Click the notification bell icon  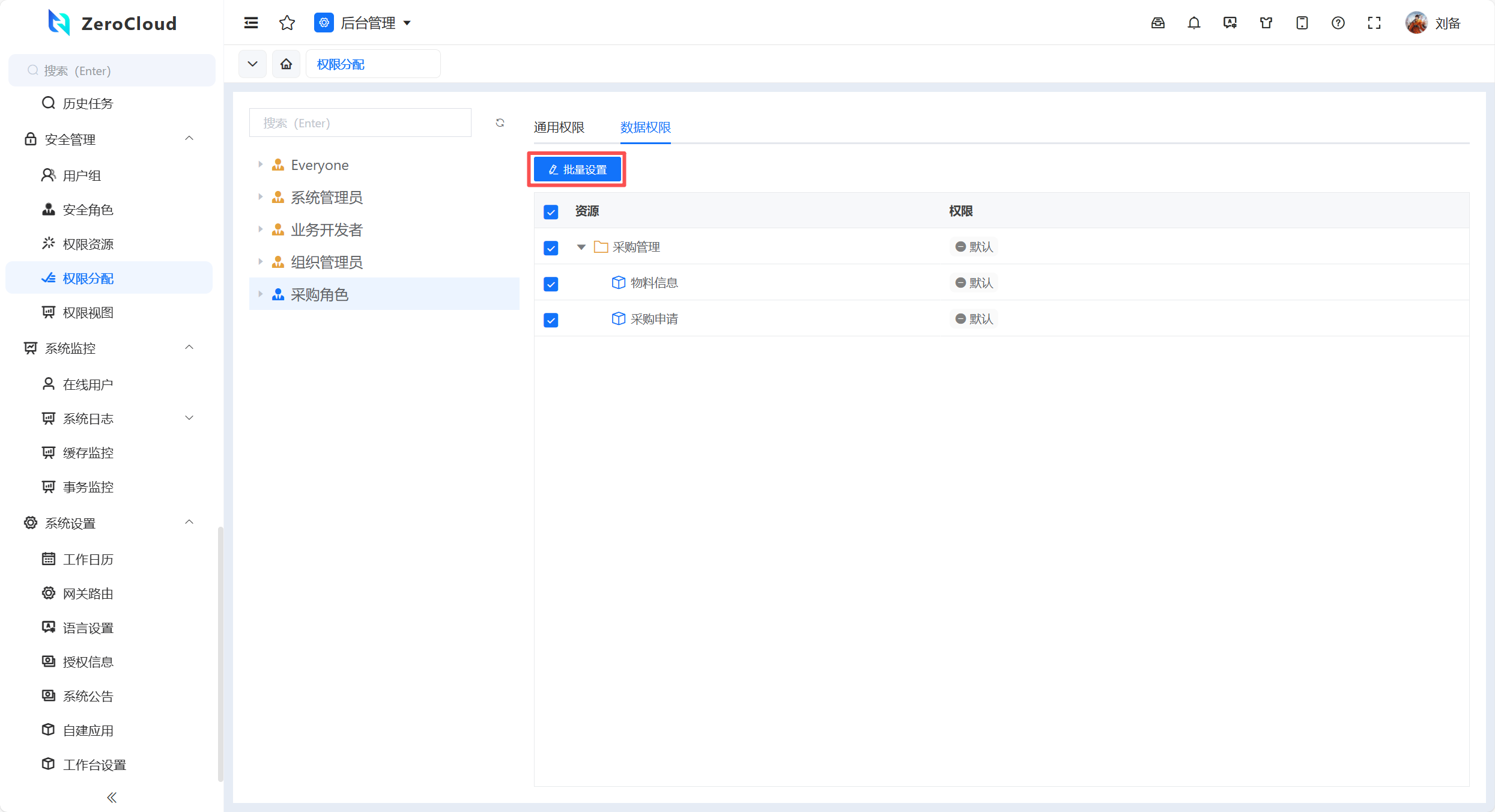pos(1193,23)
